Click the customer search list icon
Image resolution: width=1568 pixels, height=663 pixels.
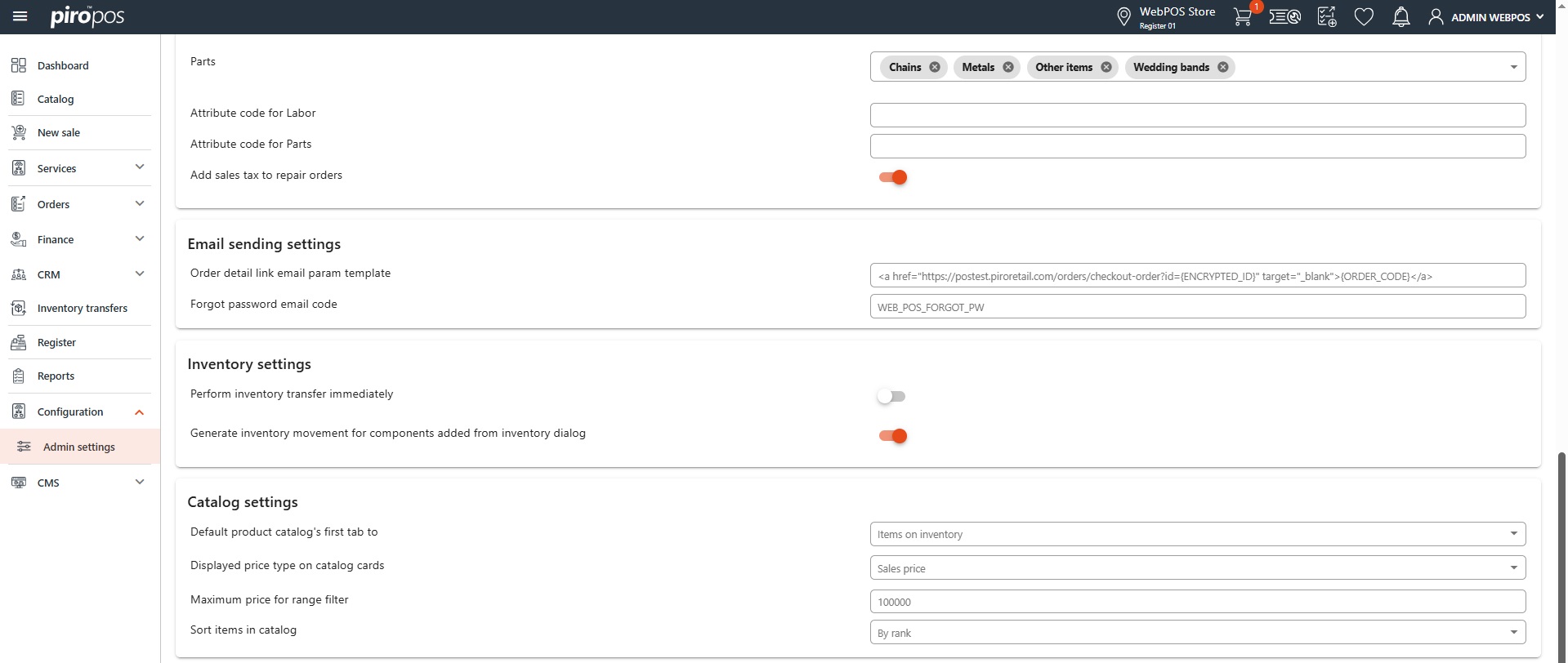tap(1284, 17)
